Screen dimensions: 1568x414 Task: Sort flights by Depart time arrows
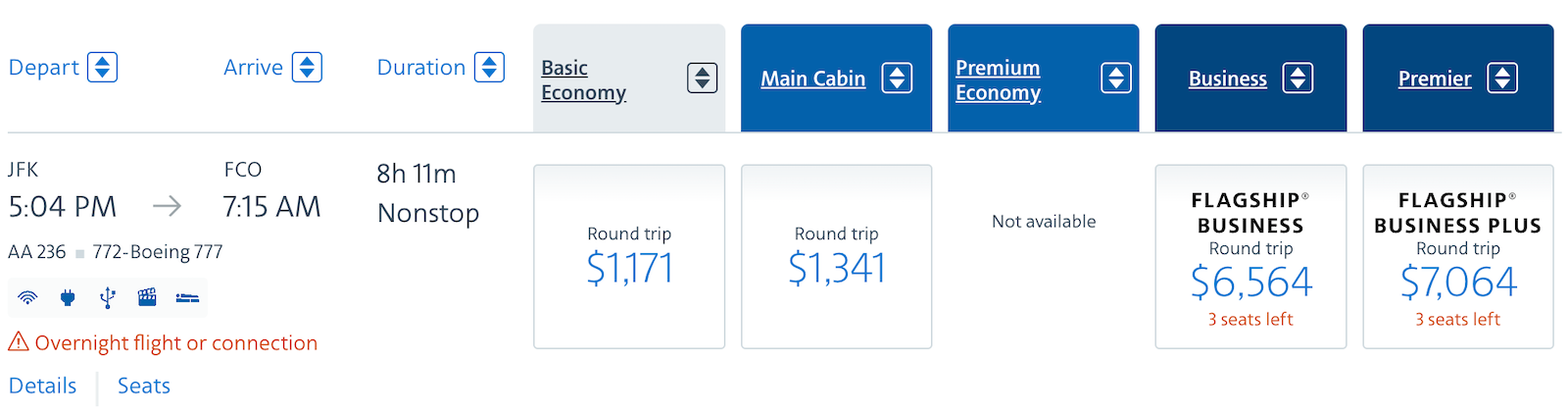click(x=102, y=67)
